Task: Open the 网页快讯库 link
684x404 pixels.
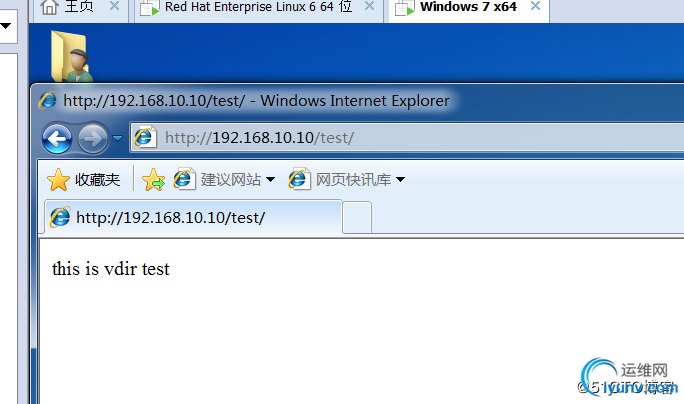Action: [340, 180]
